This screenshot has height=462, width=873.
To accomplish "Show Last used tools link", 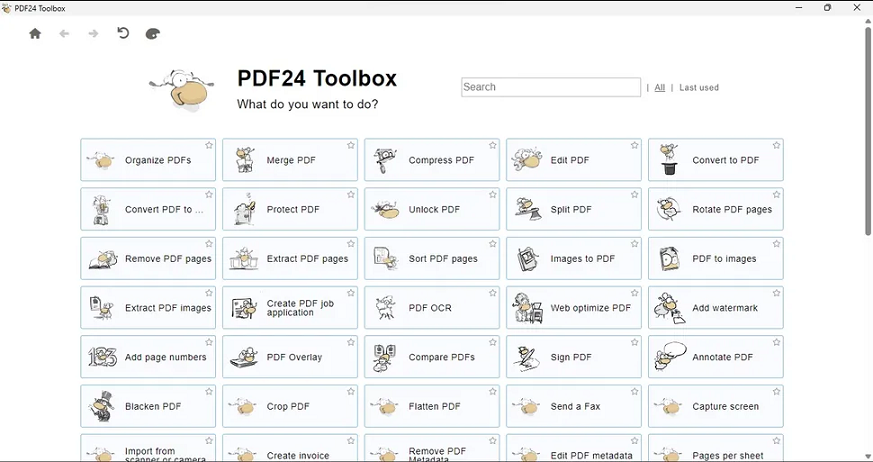I will (699, 87).
